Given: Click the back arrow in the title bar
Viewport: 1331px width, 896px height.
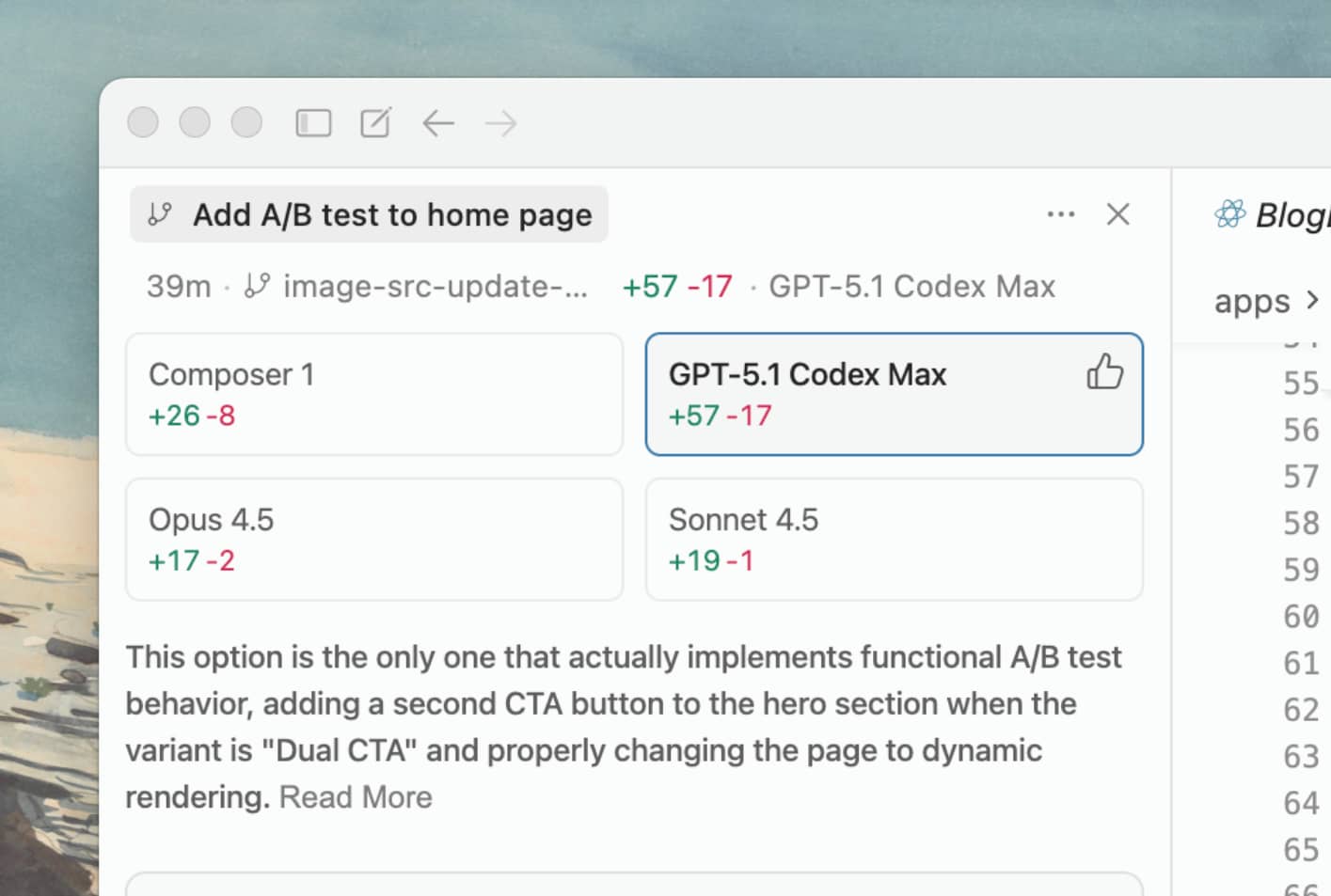Looking at the screenshot, I should [x=437, y=123].
